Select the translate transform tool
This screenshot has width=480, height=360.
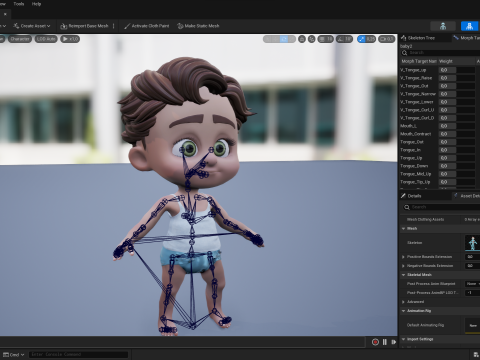tap(276, 39)
